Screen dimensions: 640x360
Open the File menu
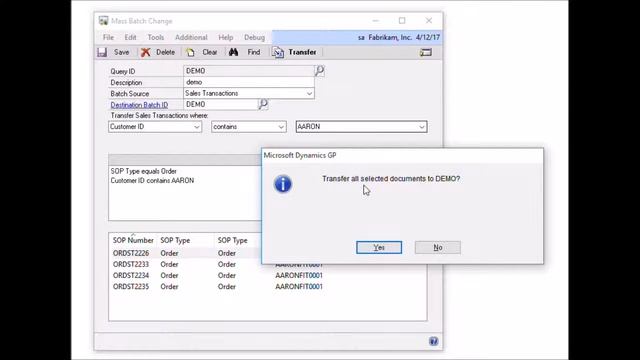[108, 37]
